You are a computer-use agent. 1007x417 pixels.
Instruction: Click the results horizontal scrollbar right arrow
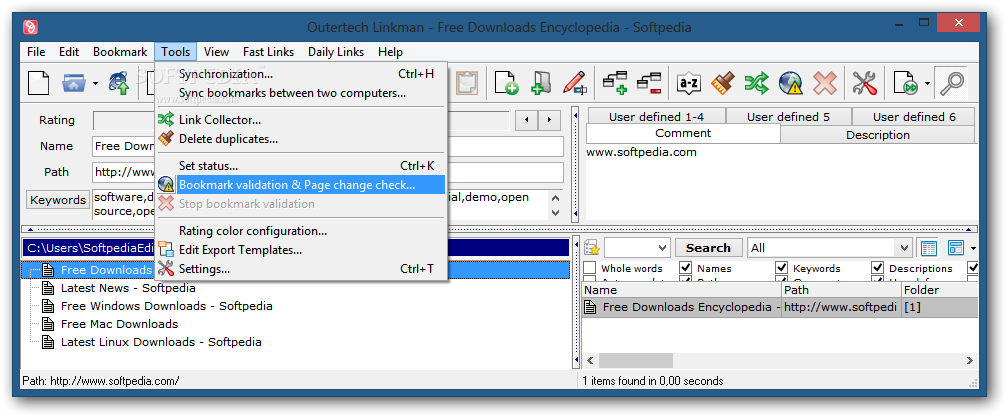click(x=972, y=360)
